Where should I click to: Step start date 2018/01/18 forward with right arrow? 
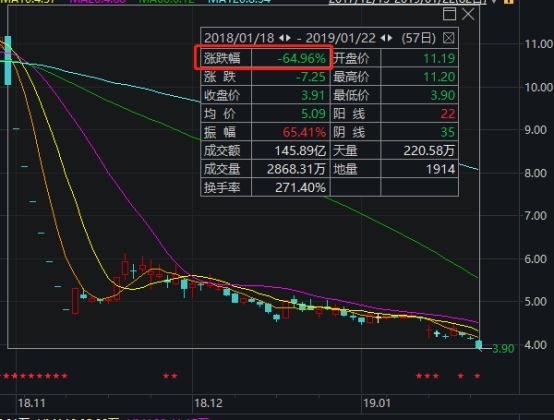(288, 38)
